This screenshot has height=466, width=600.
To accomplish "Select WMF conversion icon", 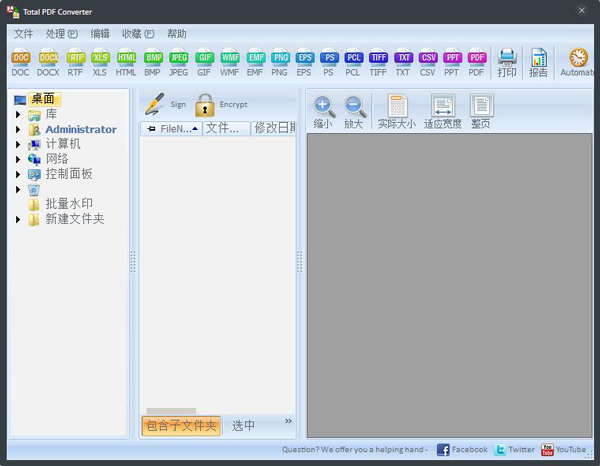I will (x=230, y=62).
